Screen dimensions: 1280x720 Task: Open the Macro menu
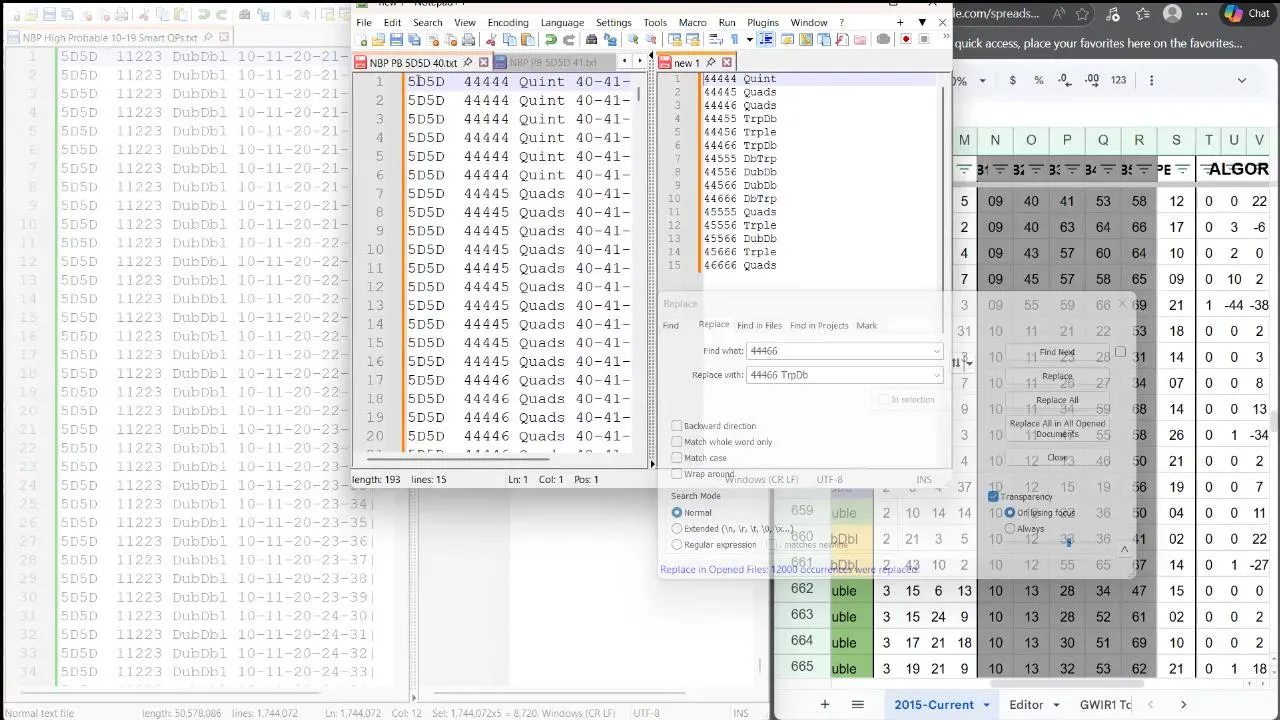coord(692,22)
